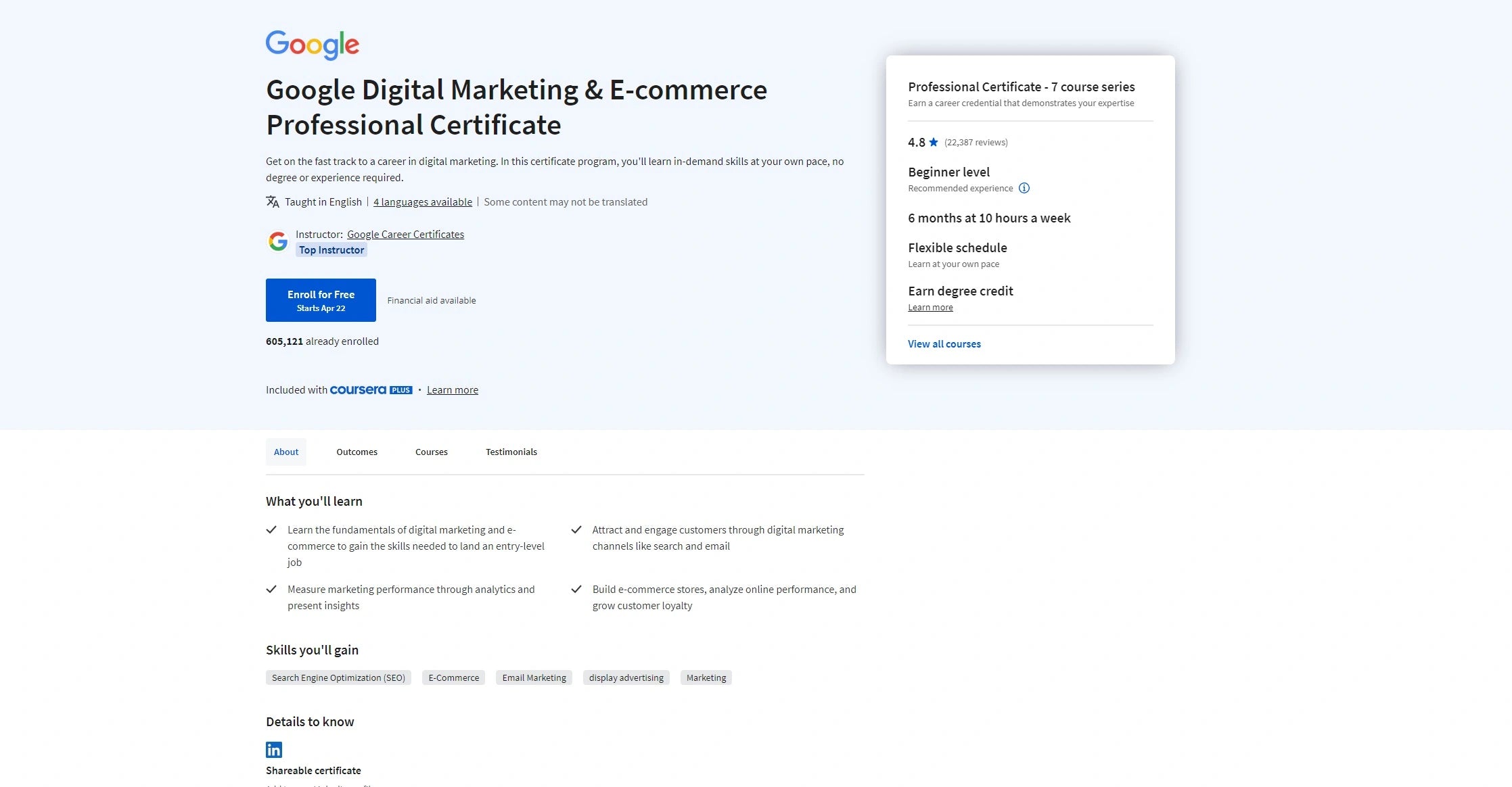The height and width of the screenshot is (787, 1512).
Task: Click checkmark beside 'Measure marketing performance'
Action: 271,590
